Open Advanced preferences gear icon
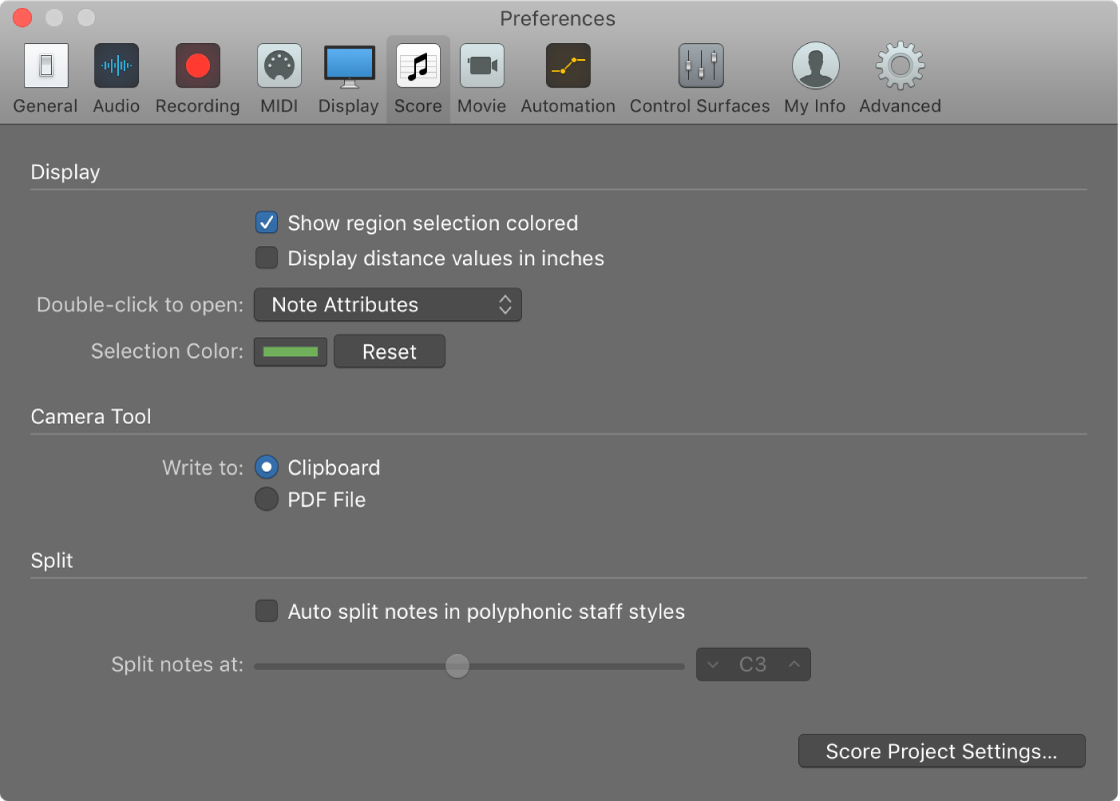Viewport: 1120px width, 801px height. 899,67
